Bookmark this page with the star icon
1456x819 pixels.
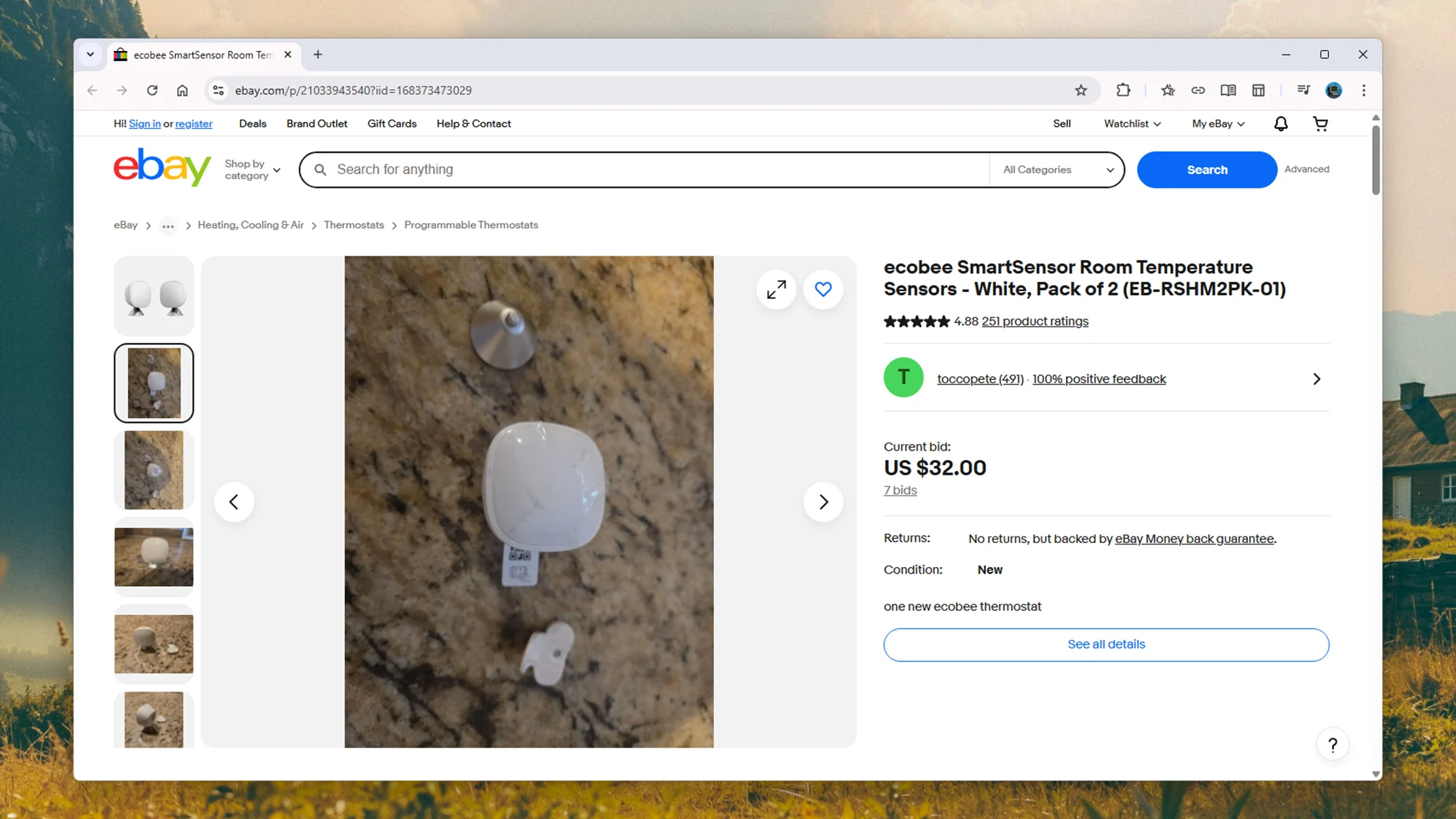pos(1081,90)
